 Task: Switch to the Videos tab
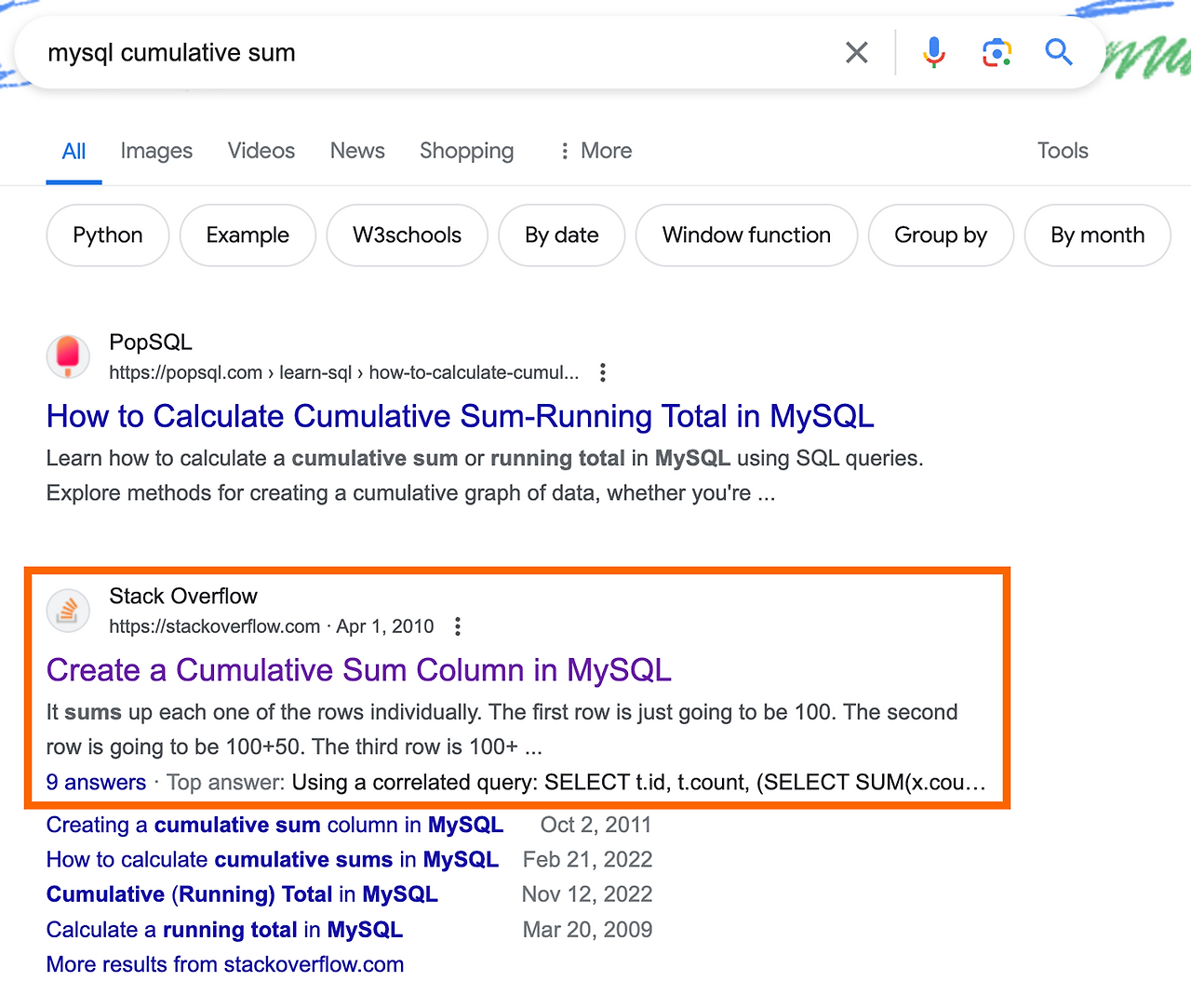tap(261, 151)
